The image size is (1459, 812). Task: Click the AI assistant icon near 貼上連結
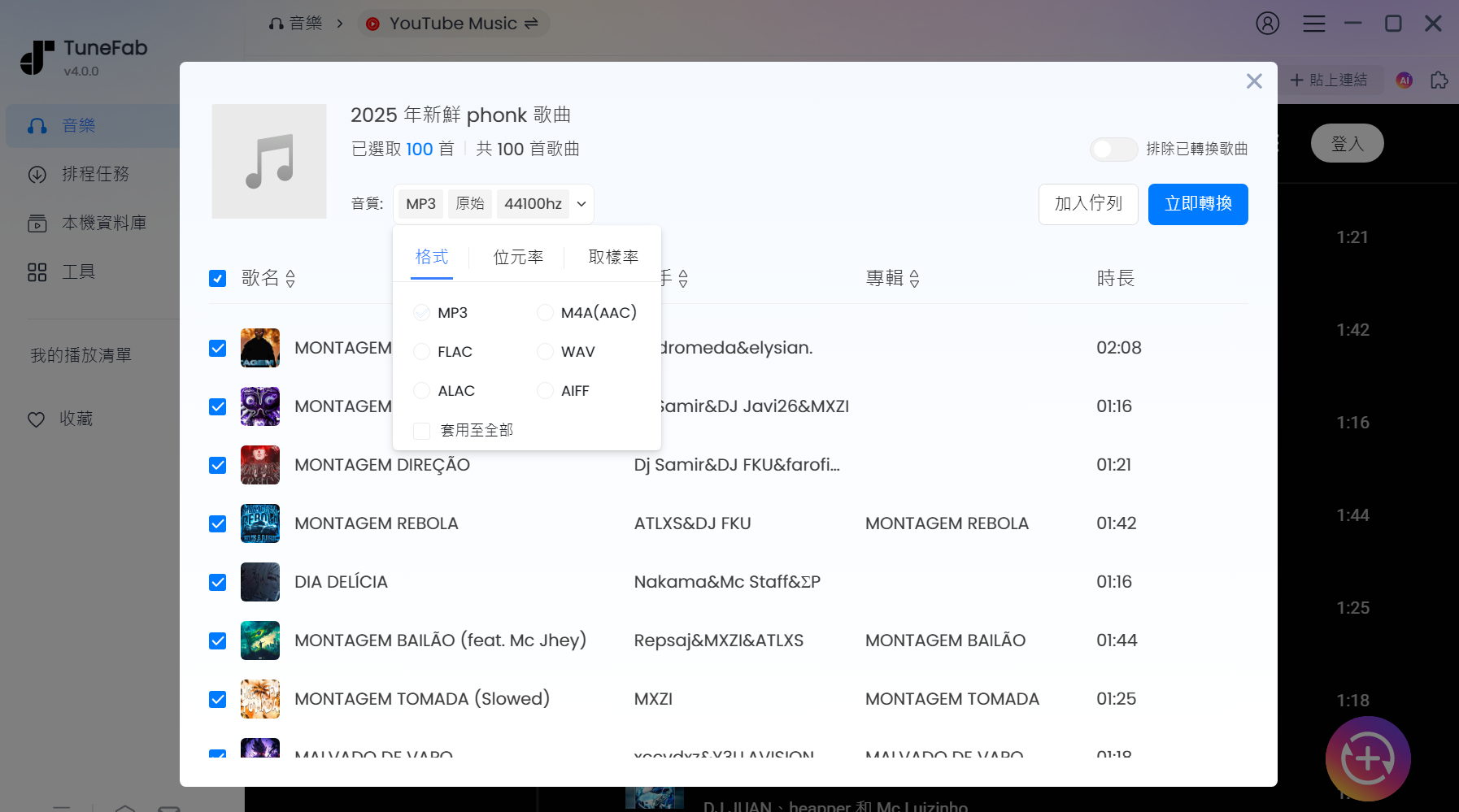(x=1404, y=80)
